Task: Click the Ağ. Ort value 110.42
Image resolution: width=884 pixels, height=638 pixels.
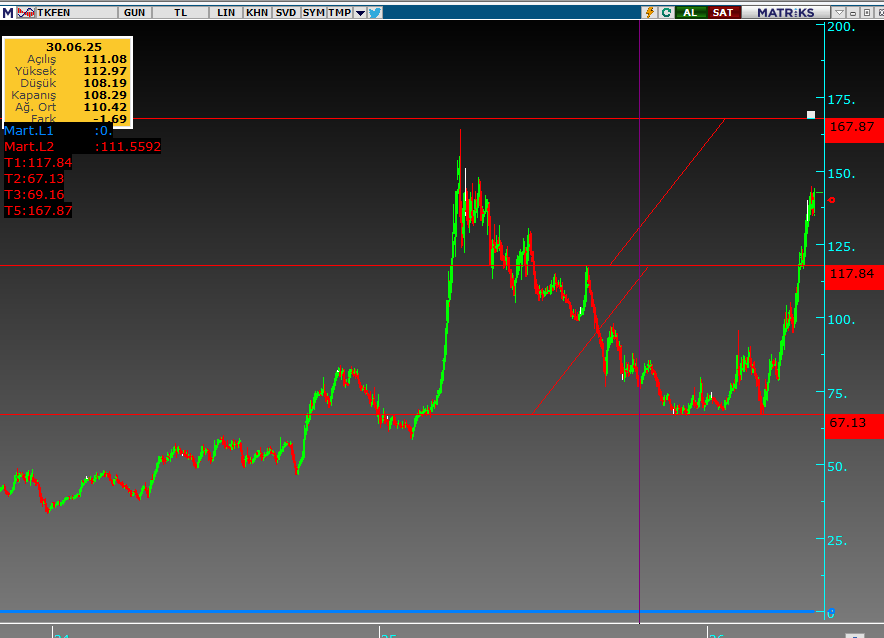Action: [x=105, y=107]
